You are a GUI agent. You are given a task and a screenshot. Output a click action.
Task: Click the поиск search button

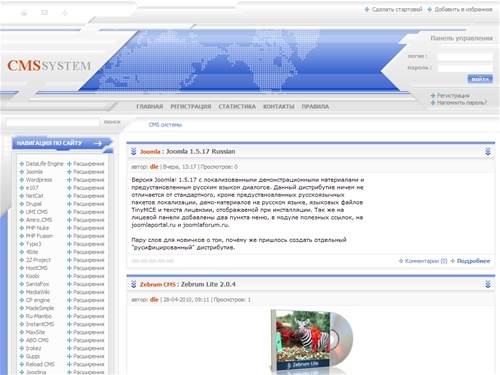click(112, 122)
